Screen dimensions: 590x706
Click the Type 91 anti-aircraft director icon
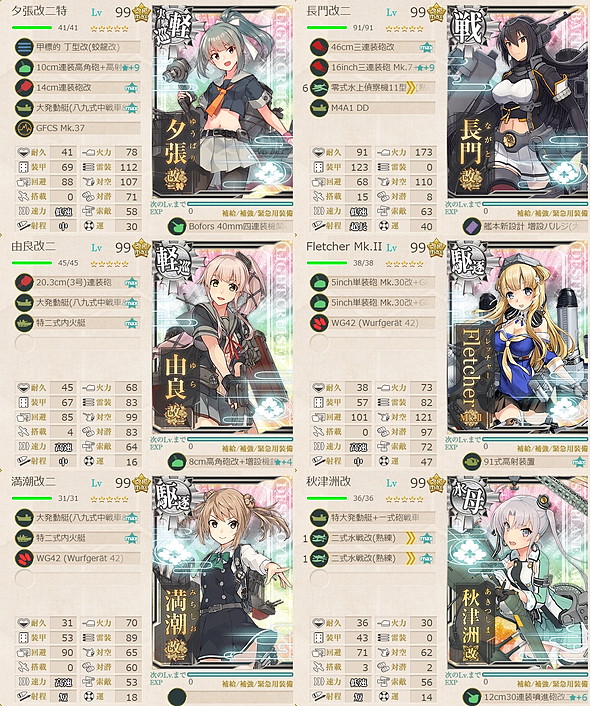pyautogui.click(x=472, y=462)
